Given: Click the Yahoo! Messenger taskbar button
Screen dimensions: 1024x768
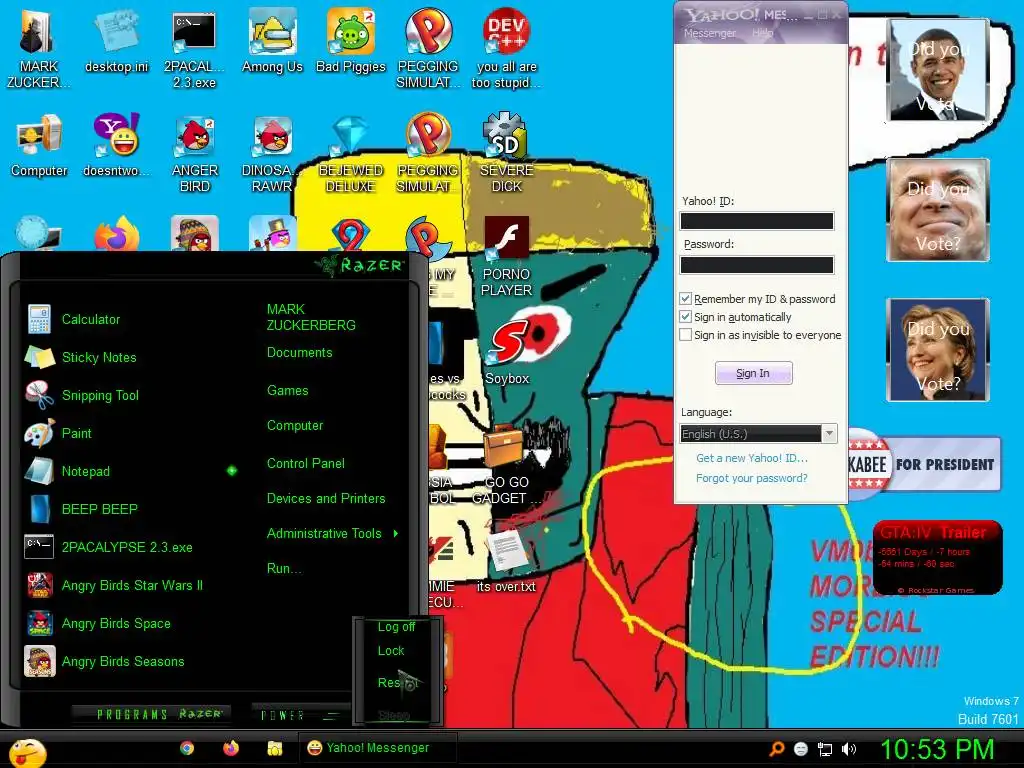Looking at the screenshot, I should 377,748.
